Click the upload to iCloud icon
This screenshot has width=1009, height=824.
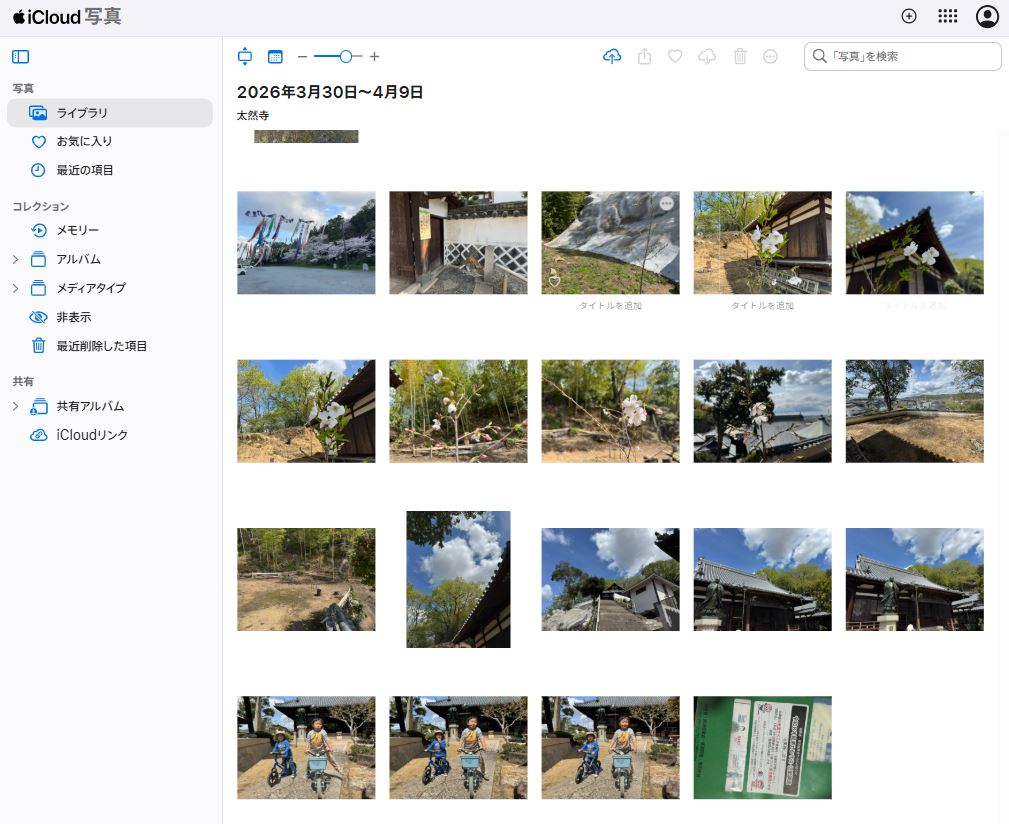(x=612, y=57)
